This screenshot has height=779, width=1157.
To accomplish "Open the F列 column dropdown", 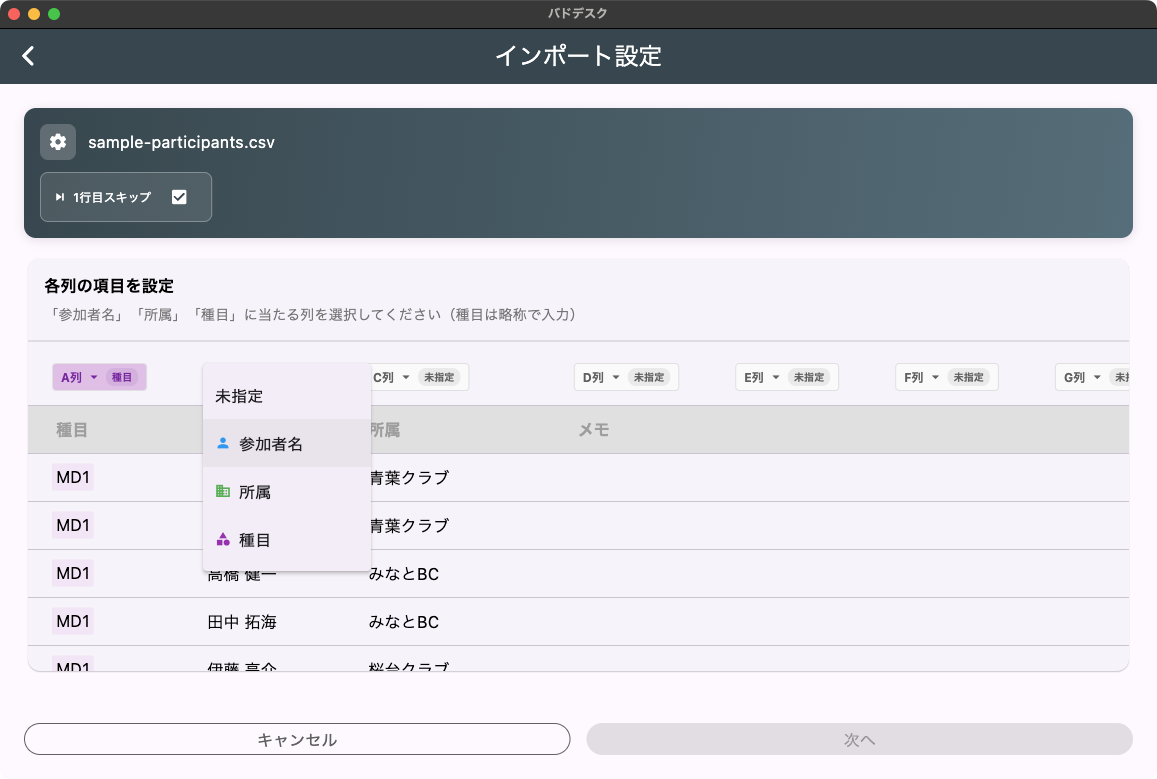I will [x=947, y=377].
